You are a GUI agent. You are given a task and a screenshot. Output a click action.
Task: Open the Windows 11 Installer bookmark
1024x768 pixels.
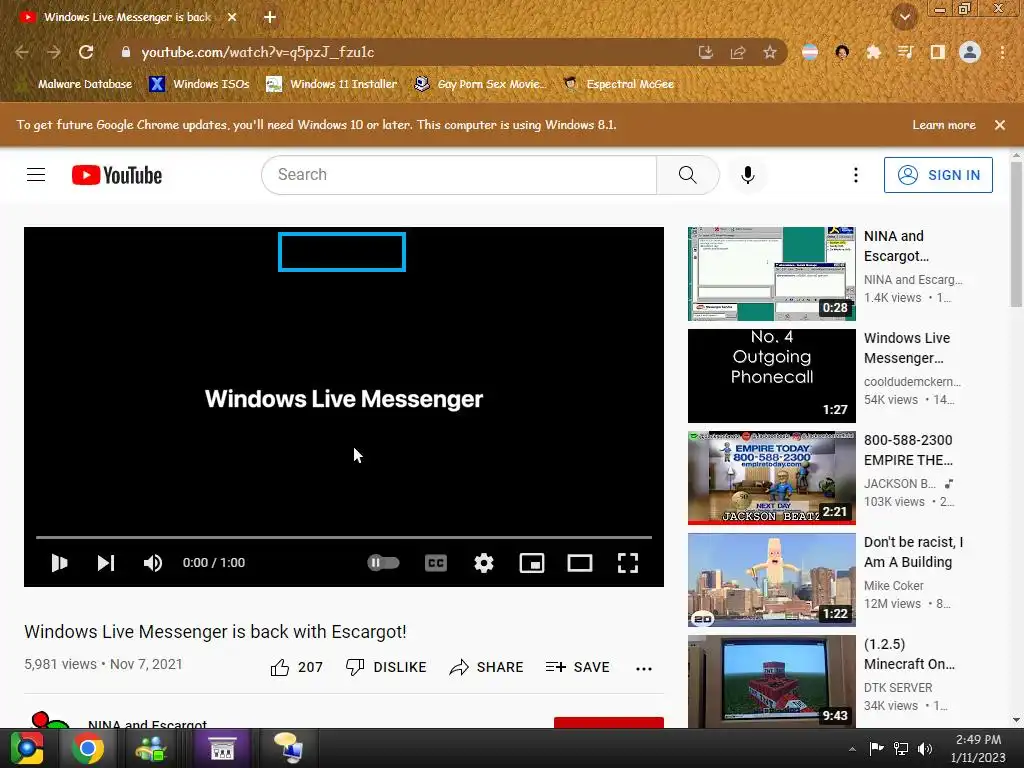click(x=332, y=84)
